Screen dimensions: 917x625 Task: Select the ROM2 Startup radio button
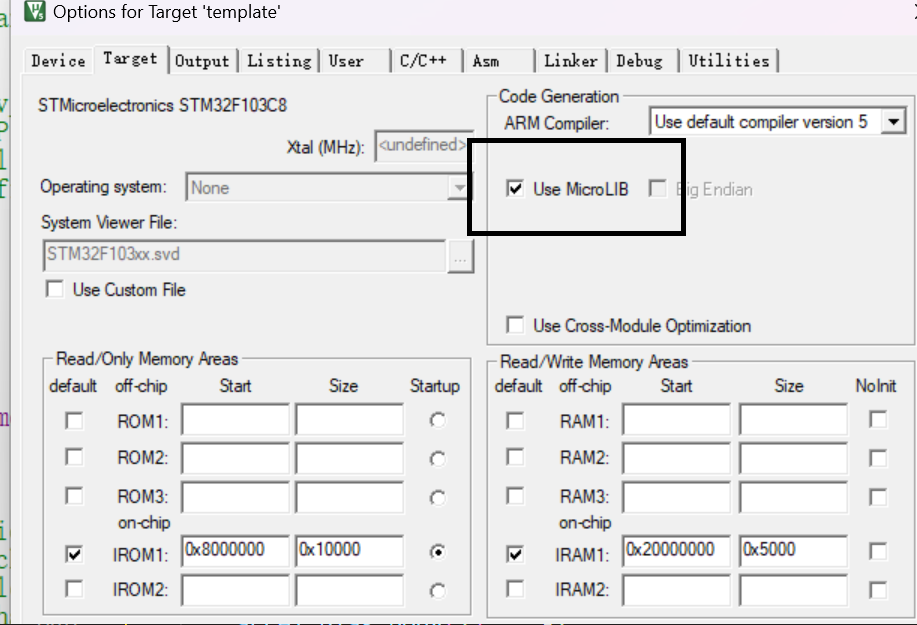(x=437, y=458)
